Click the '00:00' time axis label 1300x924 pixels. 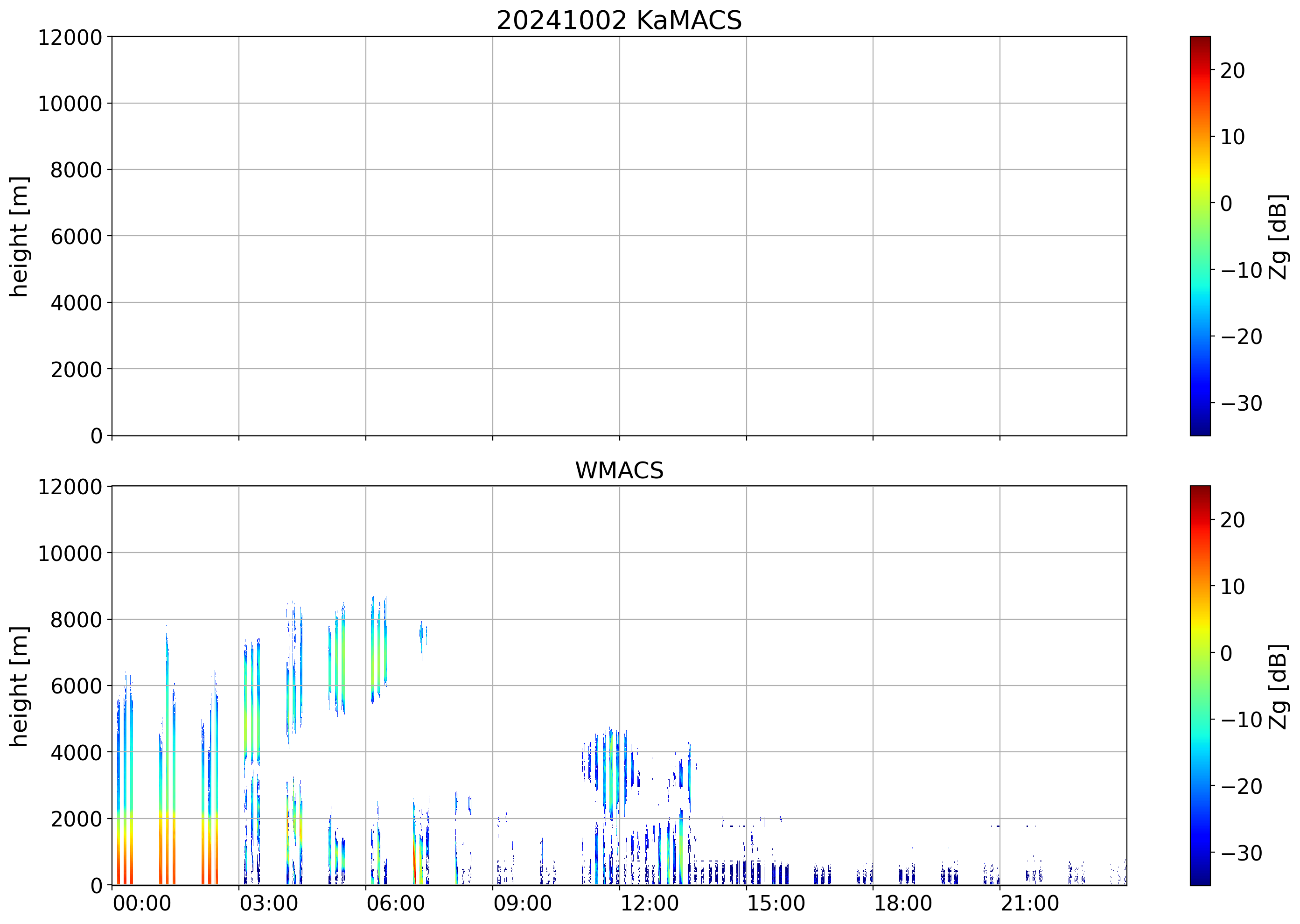click(x=142, y=903)
